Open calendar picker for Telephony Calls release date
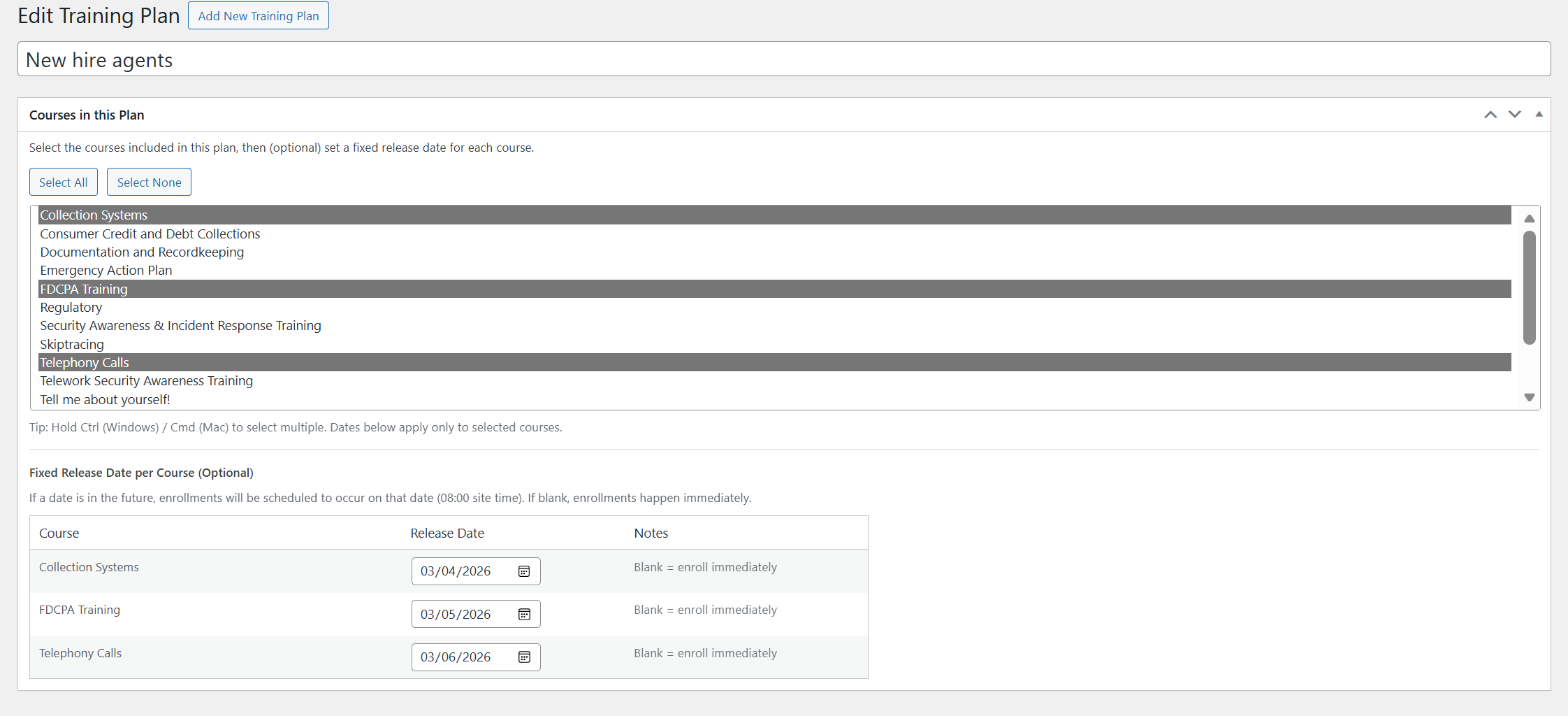 pos(523,657)
